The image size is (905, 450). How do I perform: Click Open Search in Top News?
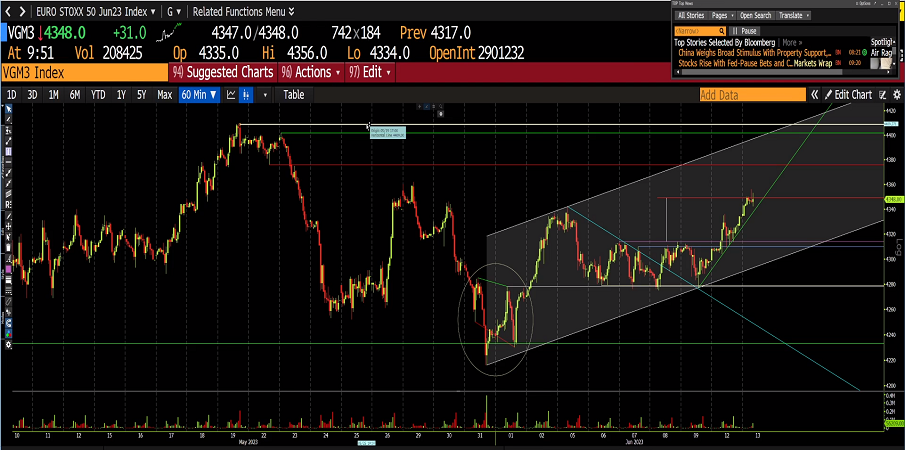756,15
